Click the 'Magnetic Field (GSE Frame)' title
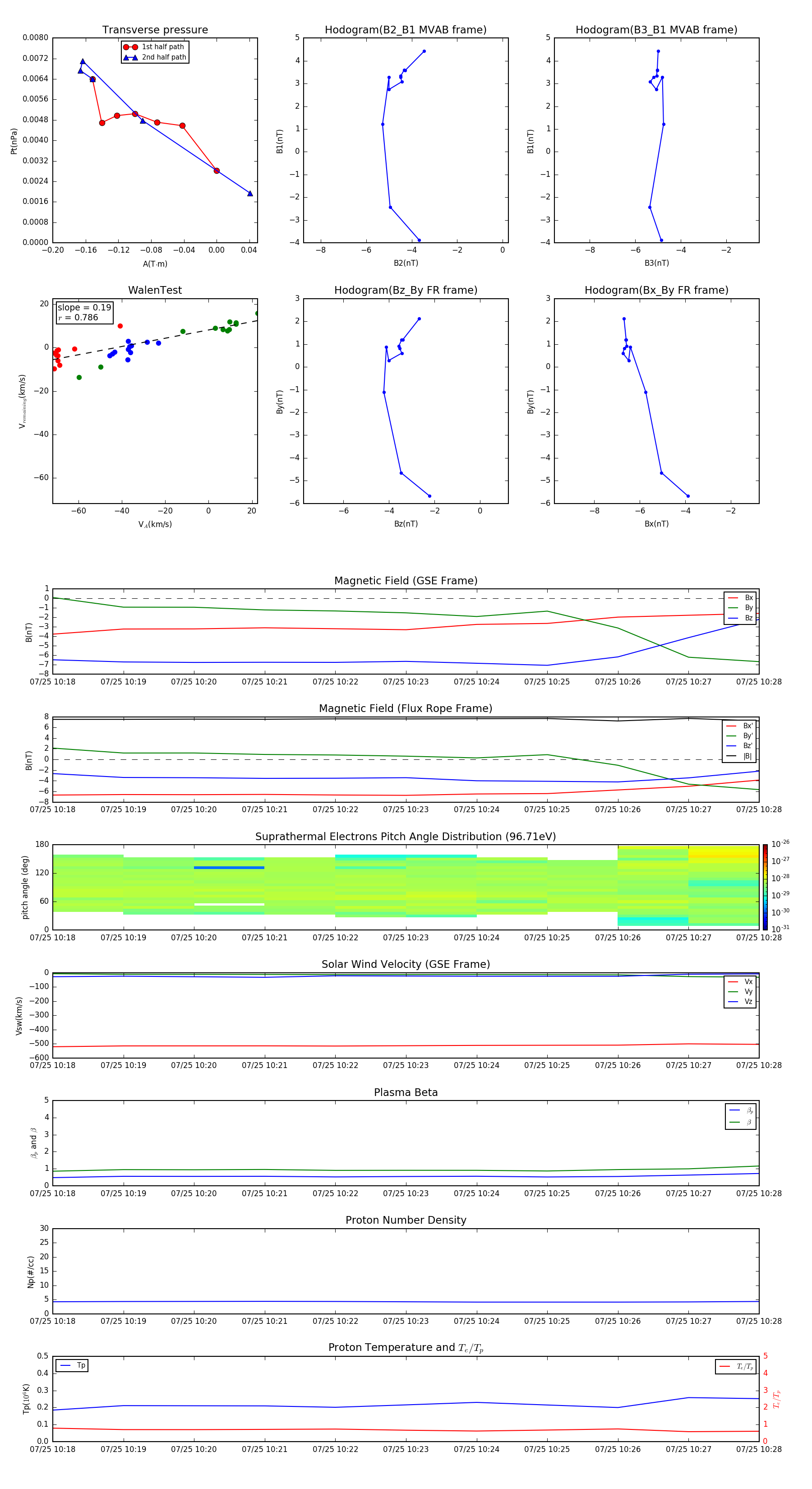This screenshot has height=1489, width=812. click(x=406, y=581)
